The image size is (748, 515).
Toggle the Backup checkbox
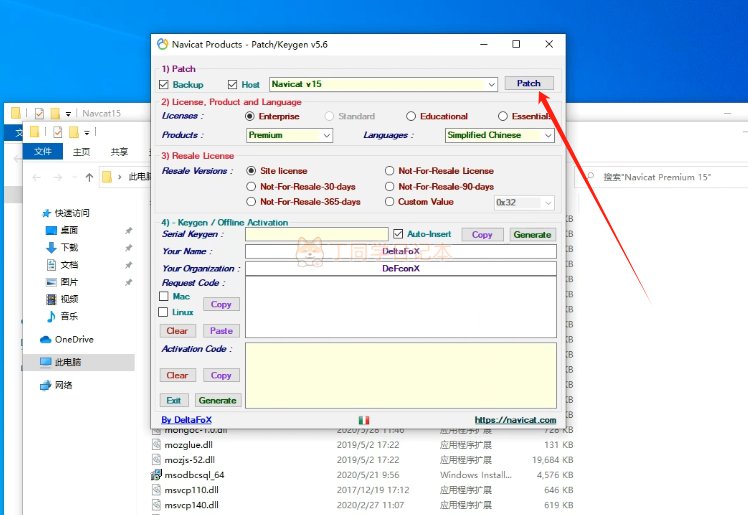166,85
